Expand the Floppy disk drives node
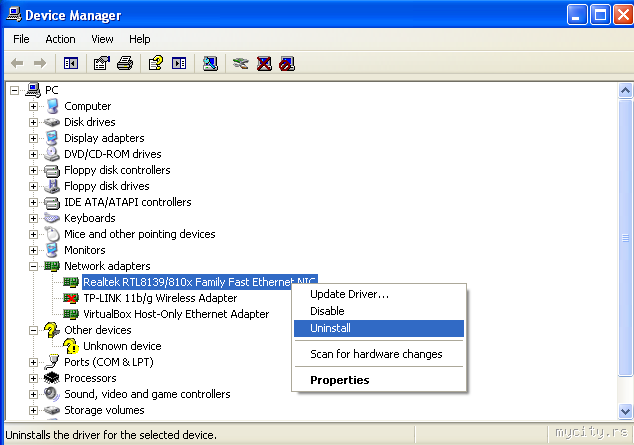 (34, 186)
